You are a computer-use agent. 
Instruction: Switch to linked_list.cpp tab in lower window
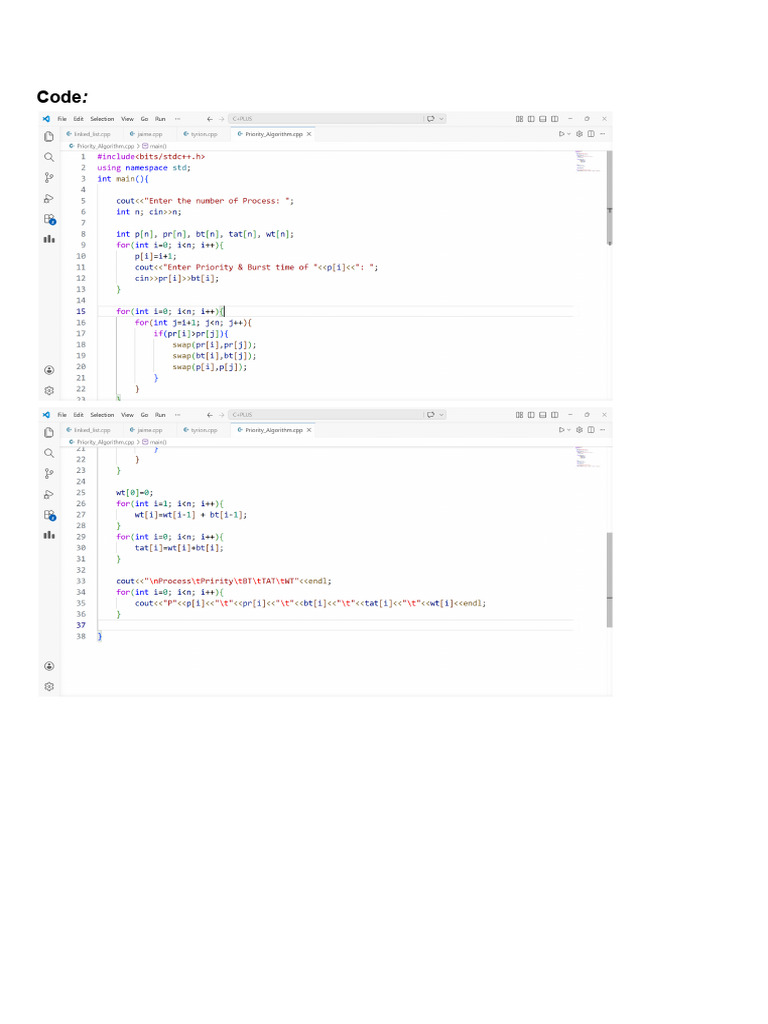[x=89, y=430]
